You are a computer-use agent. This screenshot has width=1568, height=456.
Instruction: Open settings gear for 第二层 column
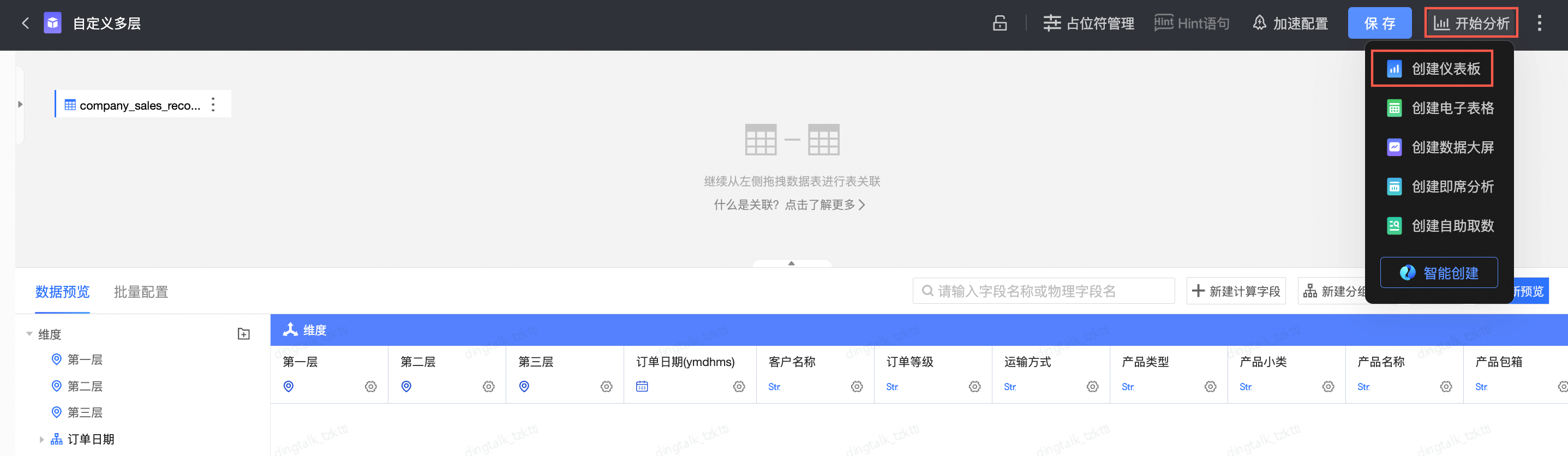(x=489, y=387)
